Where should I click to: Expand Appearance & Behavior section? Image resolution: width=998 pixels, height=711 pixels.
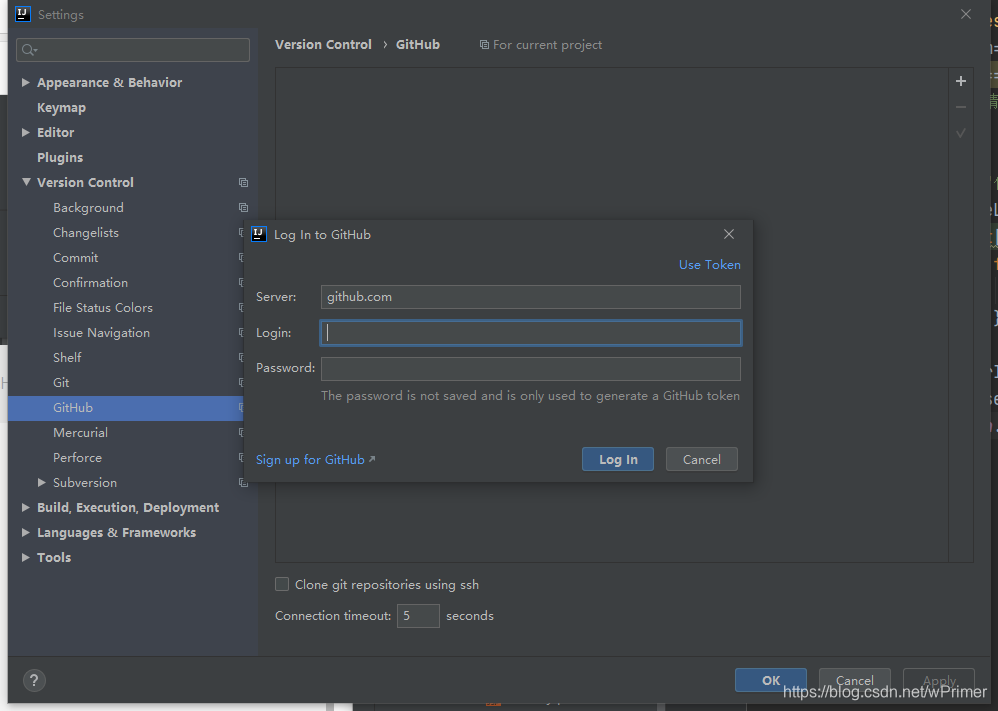point(25,82)
